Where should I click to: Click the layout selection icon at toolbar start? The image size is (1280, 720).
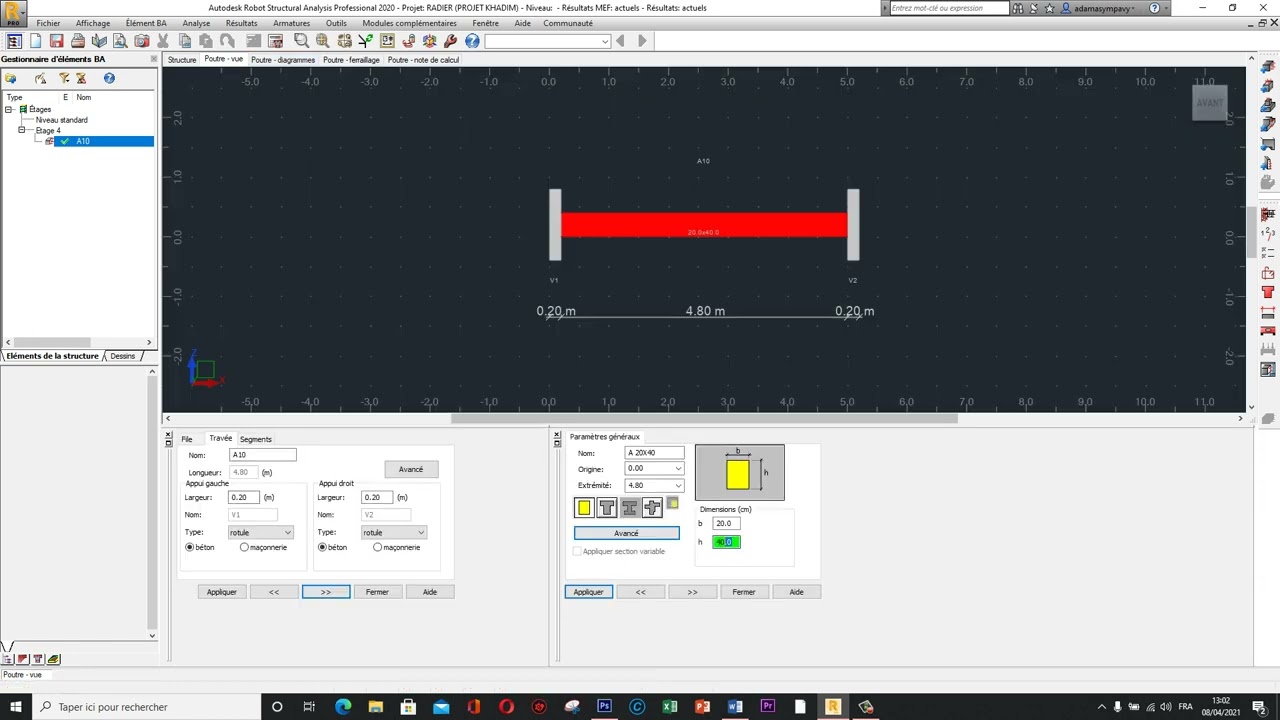click(14, 41)
